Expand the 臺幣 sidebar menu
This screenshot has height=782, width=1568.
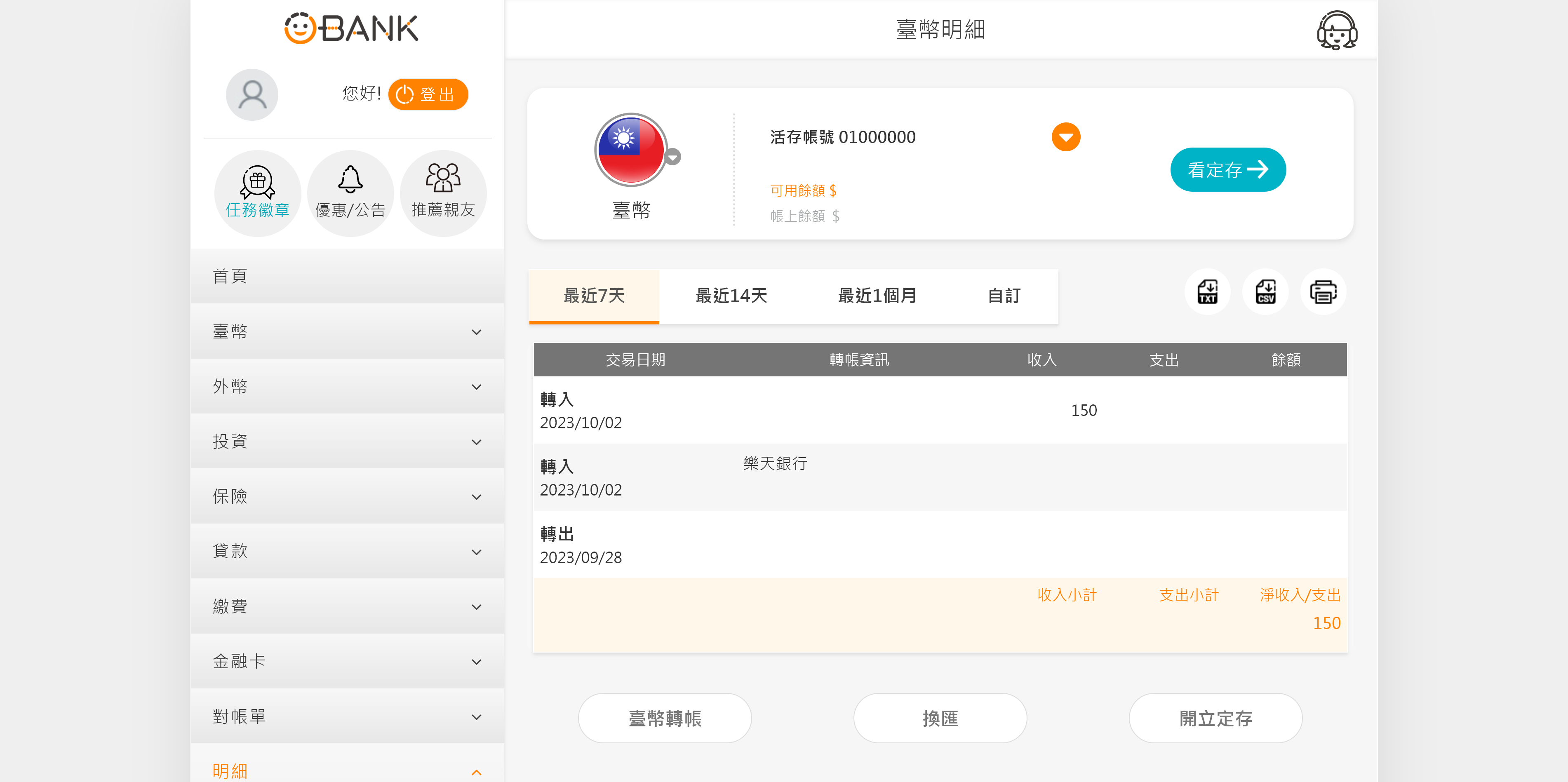tap(347, 332)
